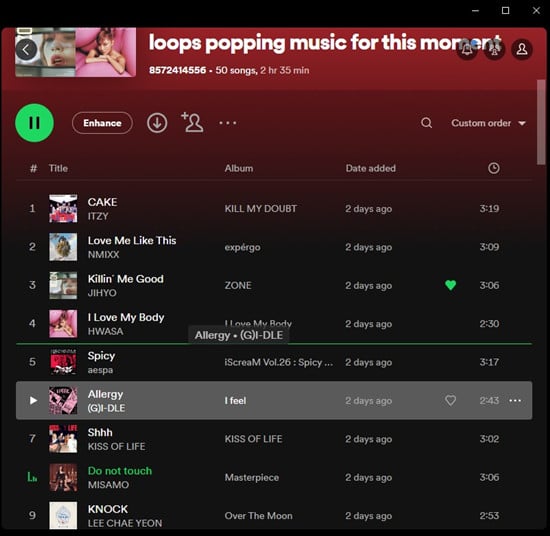The height and width of the screenshot is (536, 550).
Task: Select the CAKE track title
Action: tap(102, 202)
